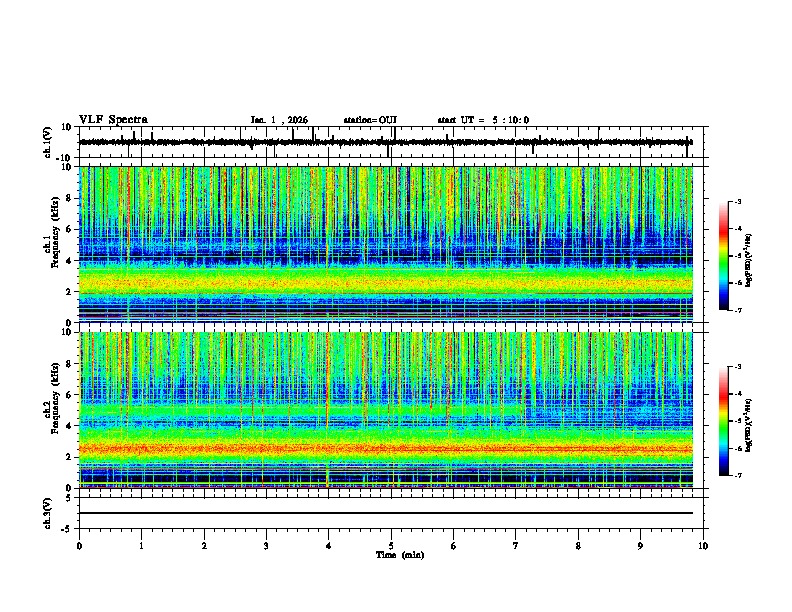792x612 pixels.
Task: Click the log(PSD) unit label beside ch.2 color scale
Action: pyautogui.click(x=749, y=425)
